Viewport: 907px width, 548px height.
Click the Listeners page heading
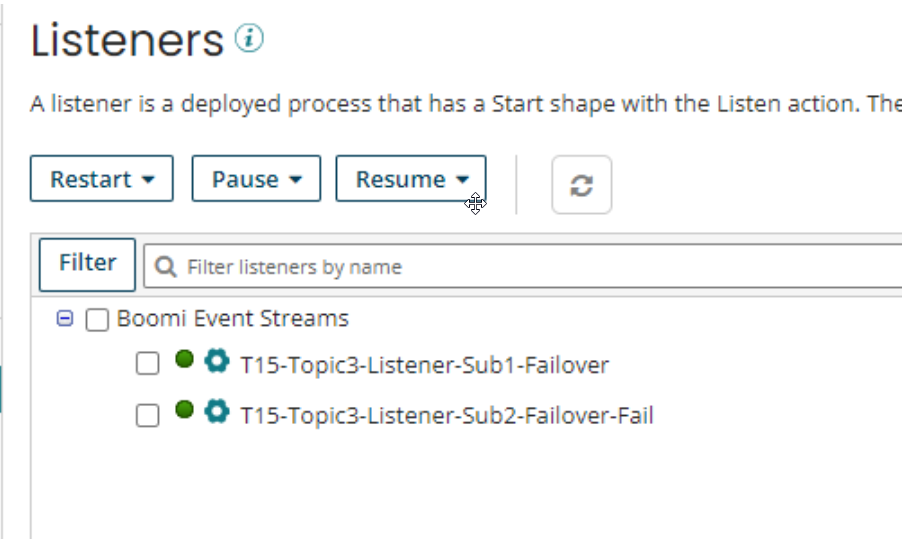tap(127, 41)
